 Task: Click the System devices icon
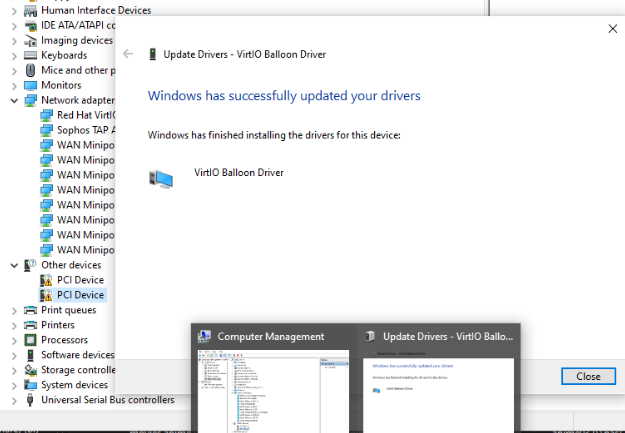[x=30, y=385]
